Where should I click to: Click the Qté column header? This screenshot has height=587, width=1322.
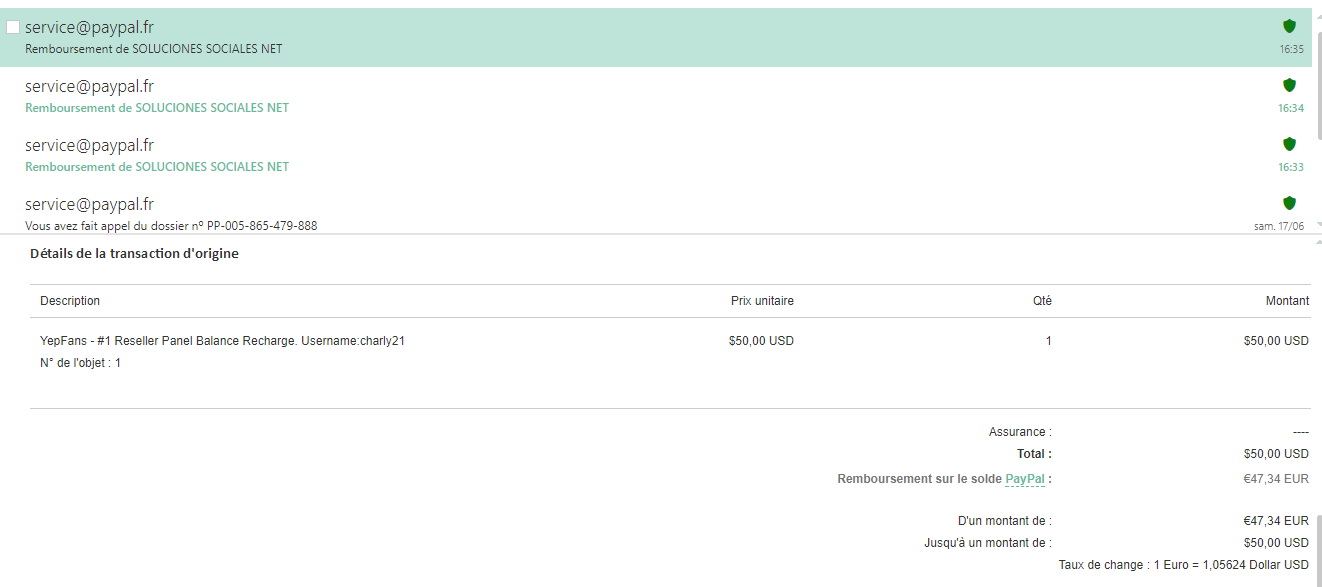click(x=1042, y=301)
